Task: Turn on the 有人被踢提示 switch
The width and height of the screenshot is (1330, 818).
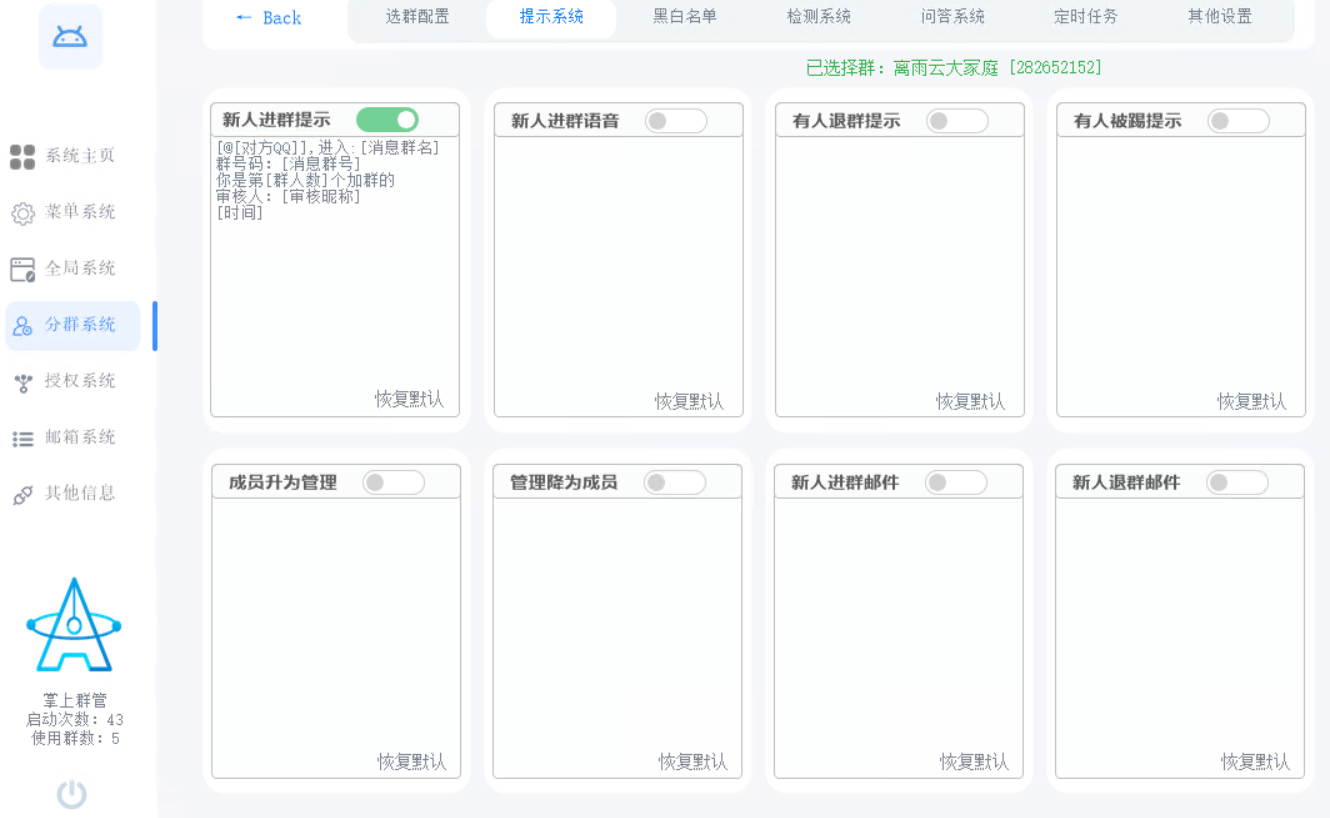Action: click(1238, 121)
